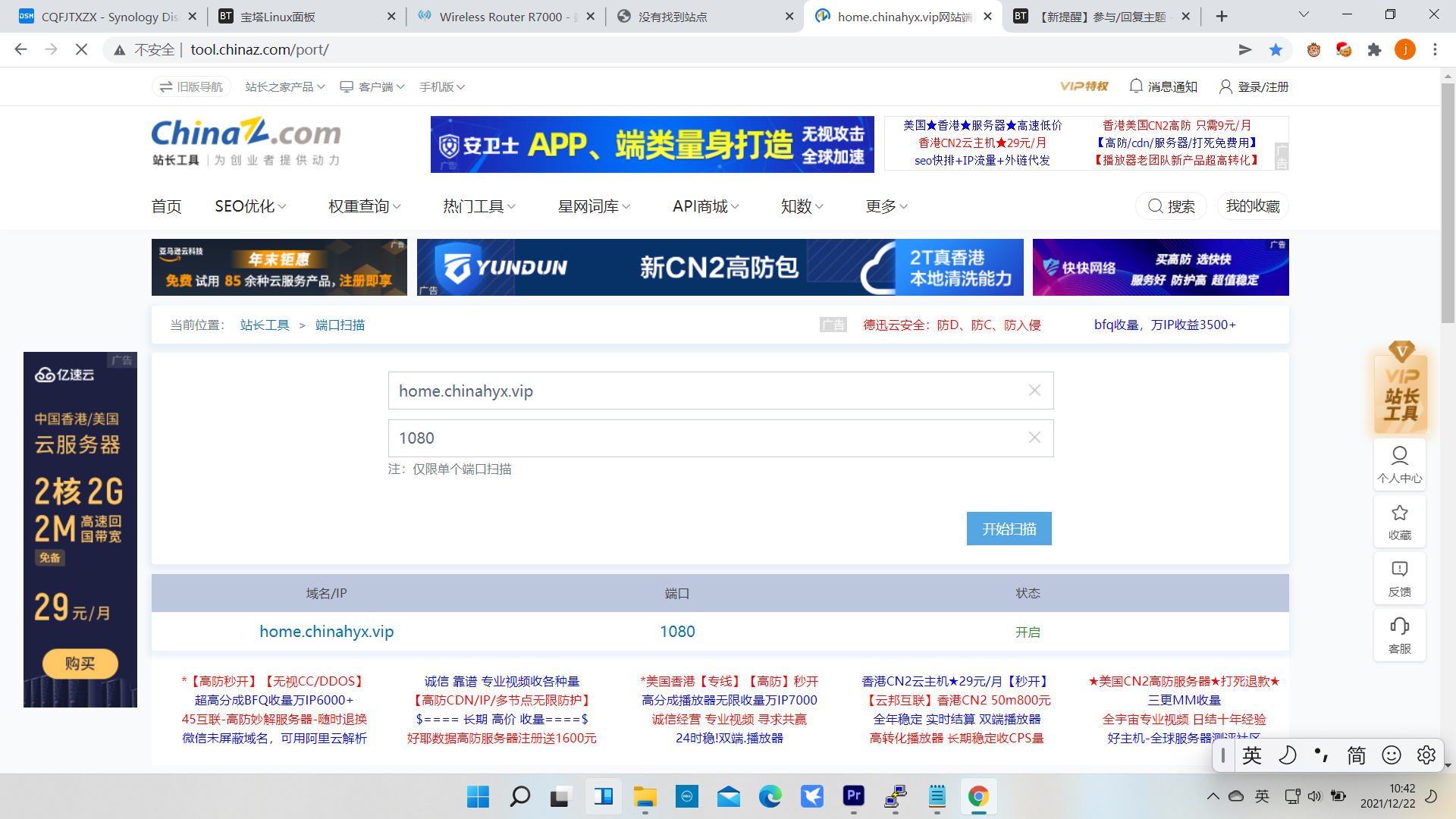Expand the SEO优化 menu

pos(250,206)
